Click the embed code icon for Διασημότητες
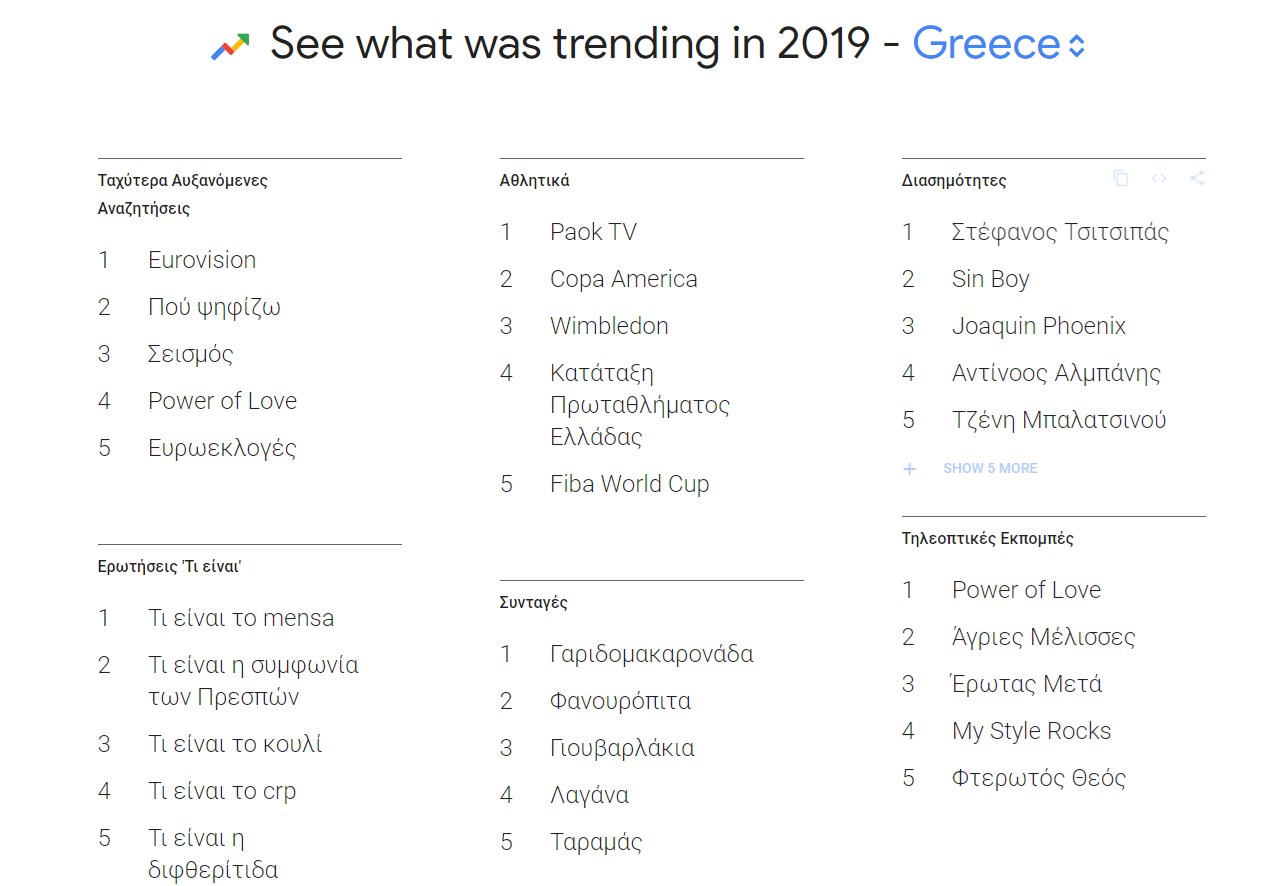 pyautogui.click(x=1159, y=178)
